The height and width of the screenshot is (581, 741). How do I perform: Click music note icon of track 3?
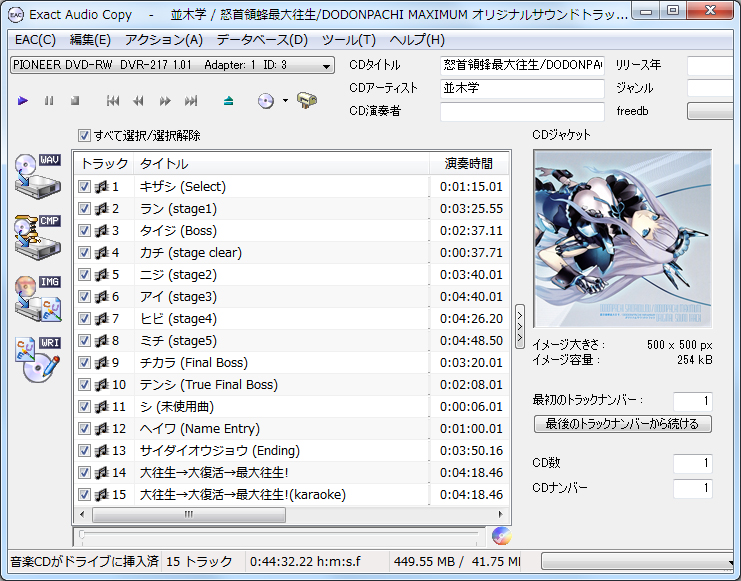click(x=102, y=231)
